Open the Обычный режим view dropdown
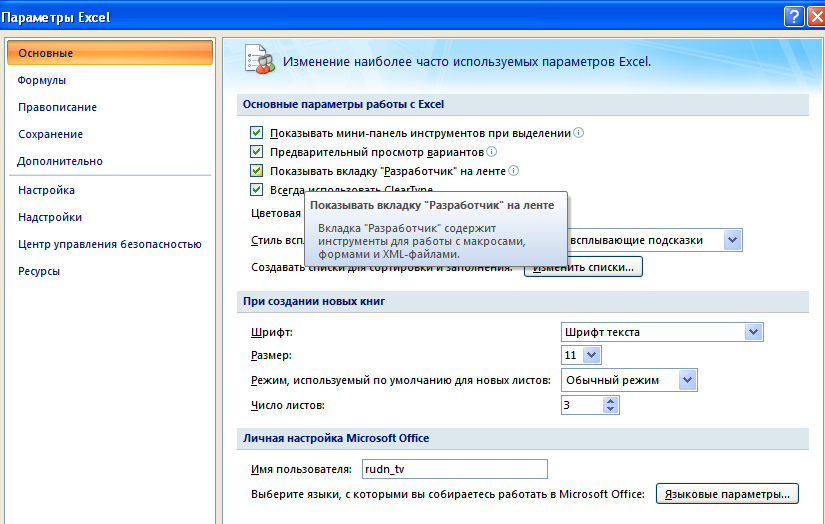Viewport: 825px width, 524px height. point(687,380)
